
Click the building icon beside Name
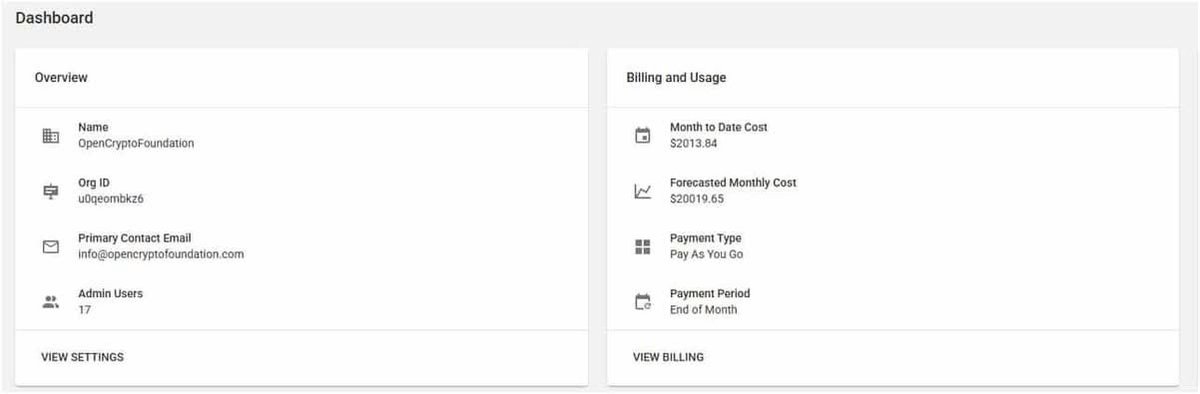[51, 136]
